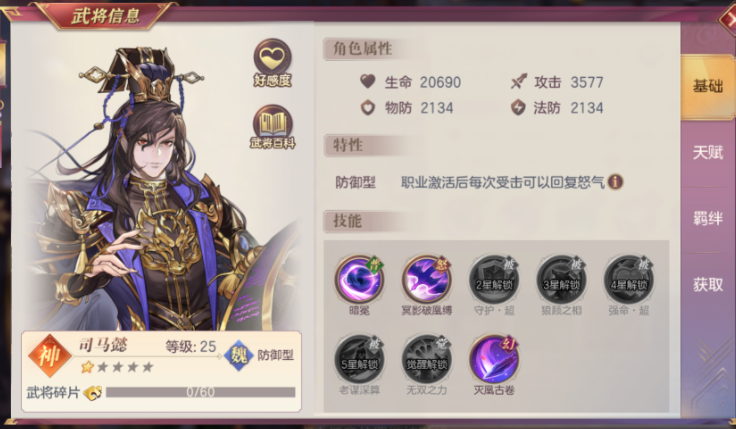Click the 神 rarity badge

coord(50,356)
